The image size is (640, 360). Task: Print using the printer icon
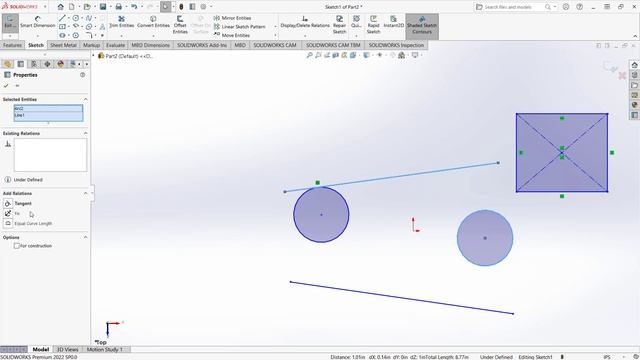[118, 7]
